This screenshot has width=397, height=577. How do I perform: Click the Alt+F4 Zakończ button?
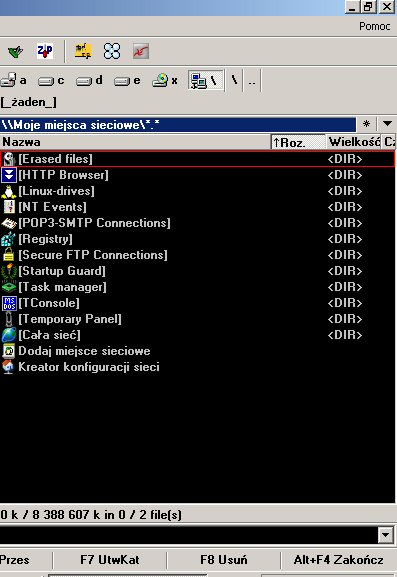click(338, 560)
